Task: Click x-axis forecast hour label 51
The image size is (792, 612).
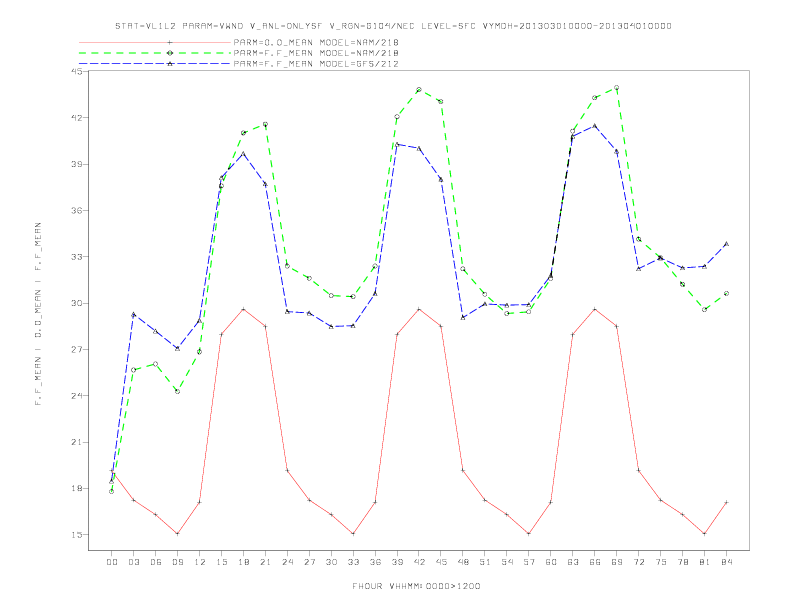Action: point(485,562)
